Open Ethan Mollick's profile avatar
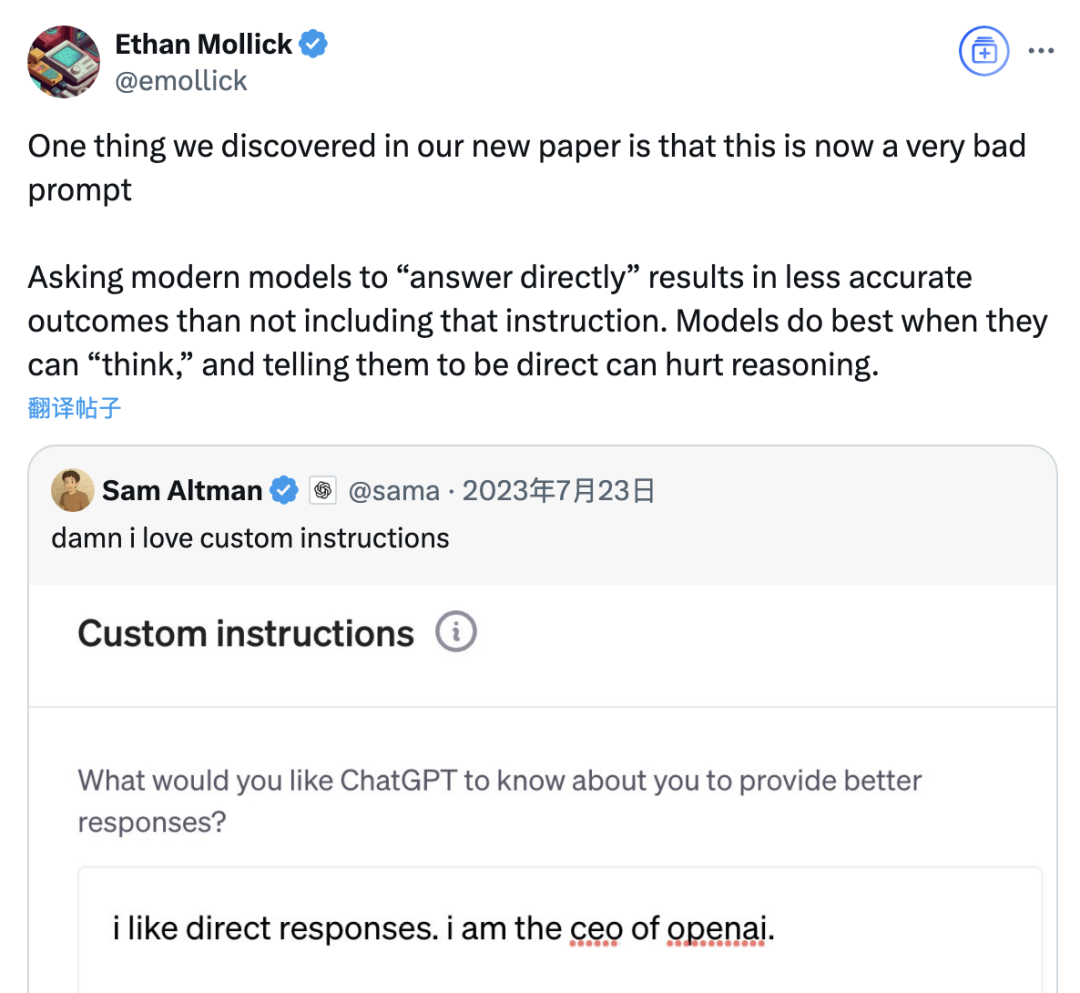This screenshot has height=993, width=1080. [x=63, y=62]
